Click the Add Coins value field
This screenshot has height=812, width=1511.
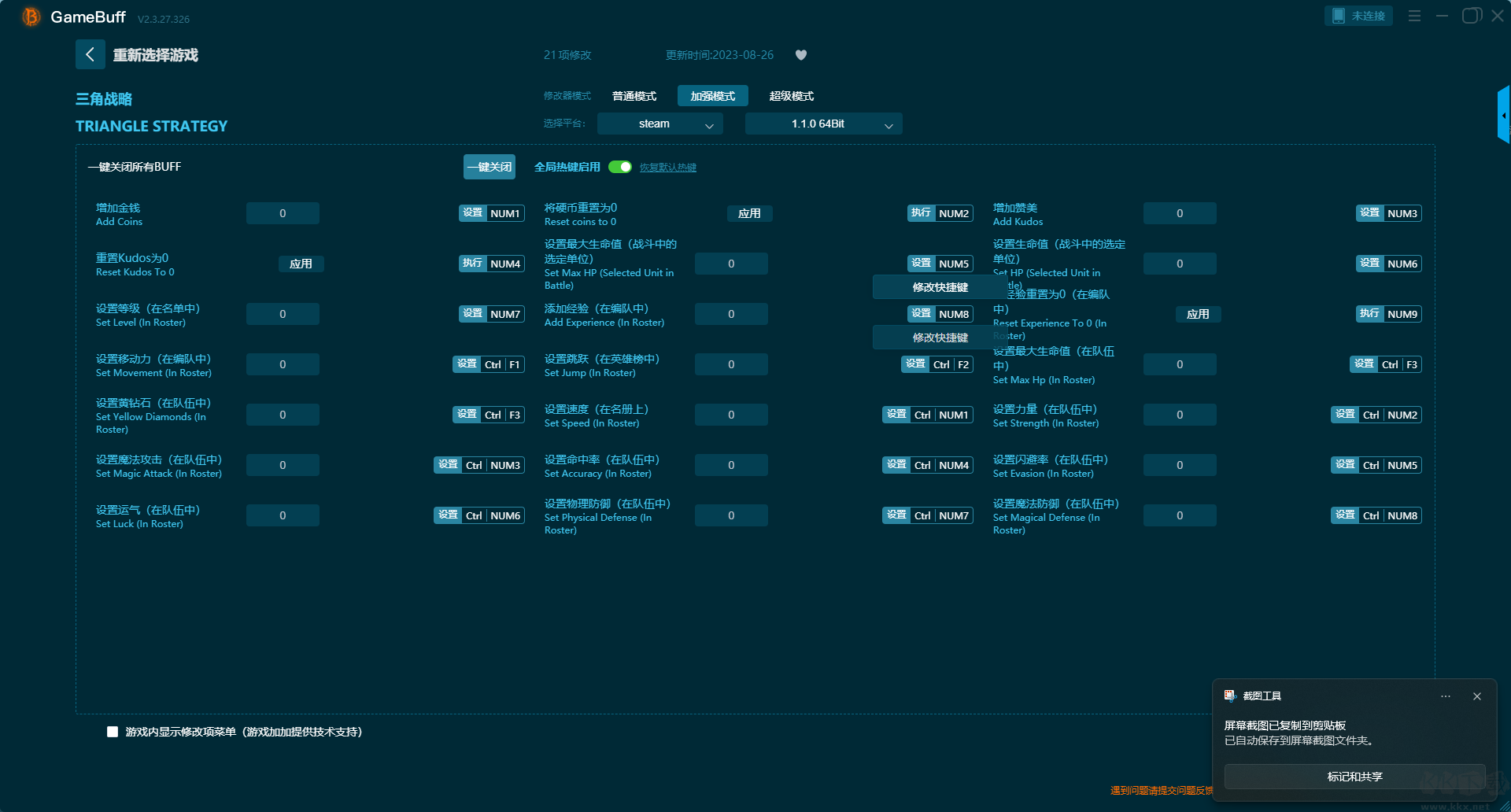283,213
